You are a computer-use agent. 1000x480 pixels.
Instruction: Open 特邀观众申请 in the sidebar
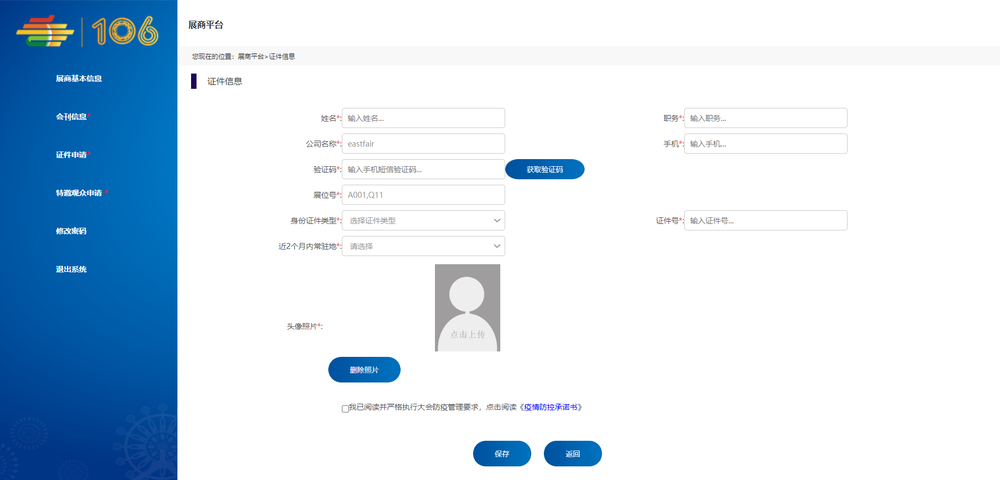(x=79, y=193)
